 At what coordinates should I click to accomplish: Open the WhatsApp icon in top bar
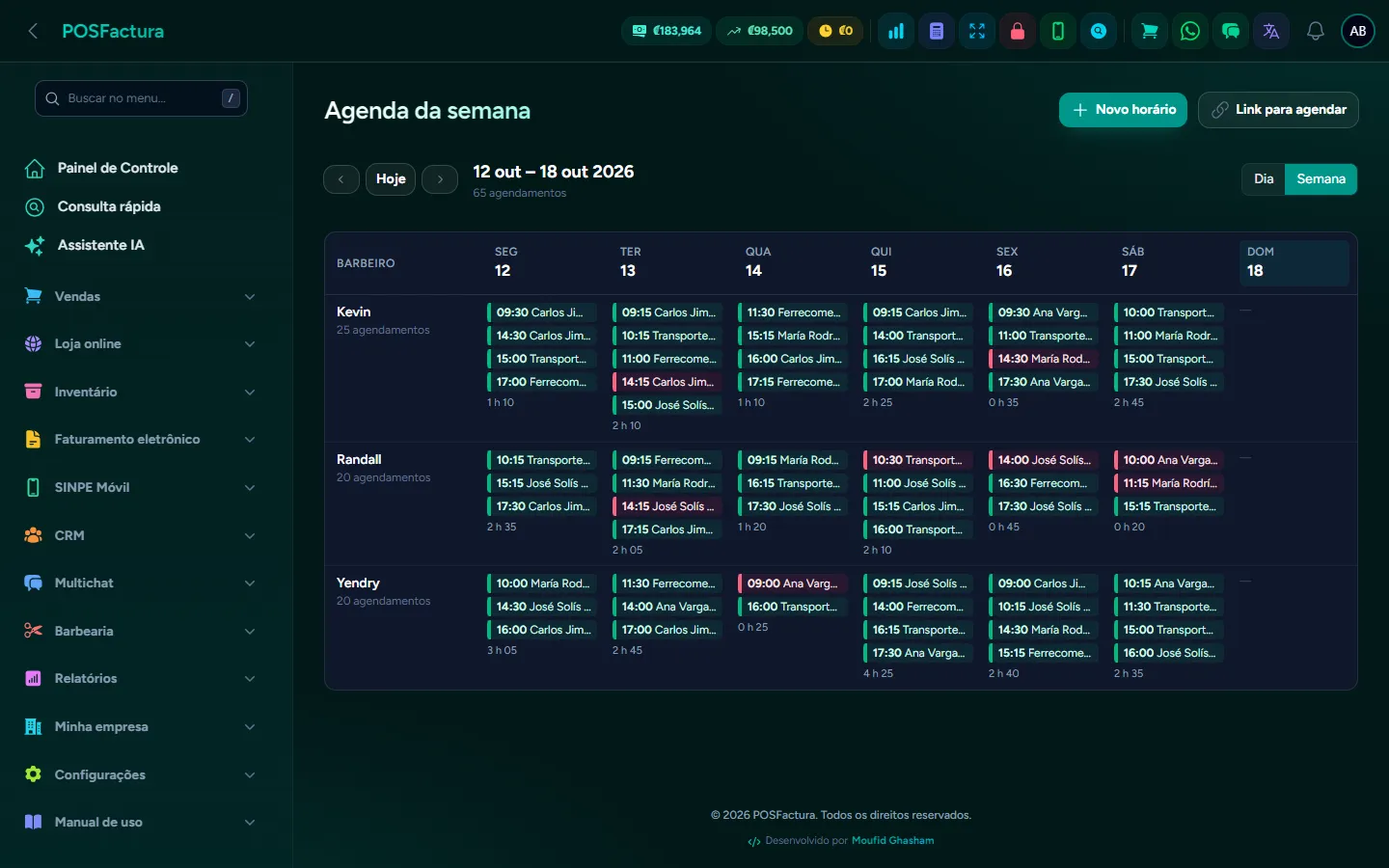coord(1190,31)
